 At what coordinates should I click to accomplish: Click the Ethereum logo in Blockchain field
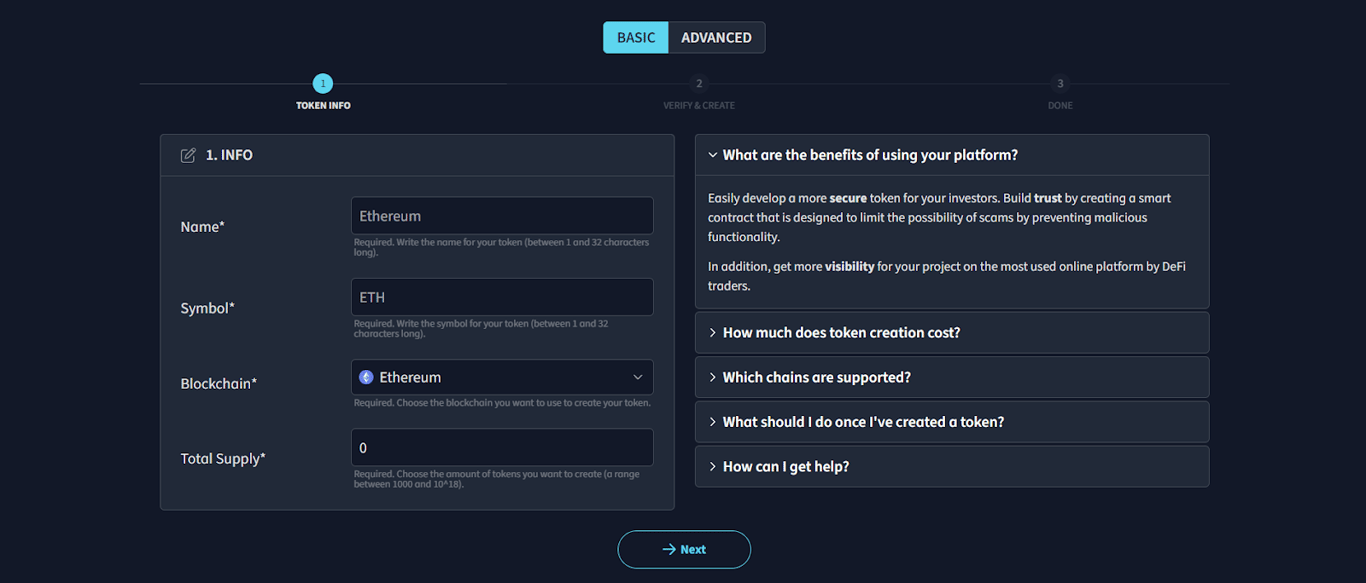366,377
